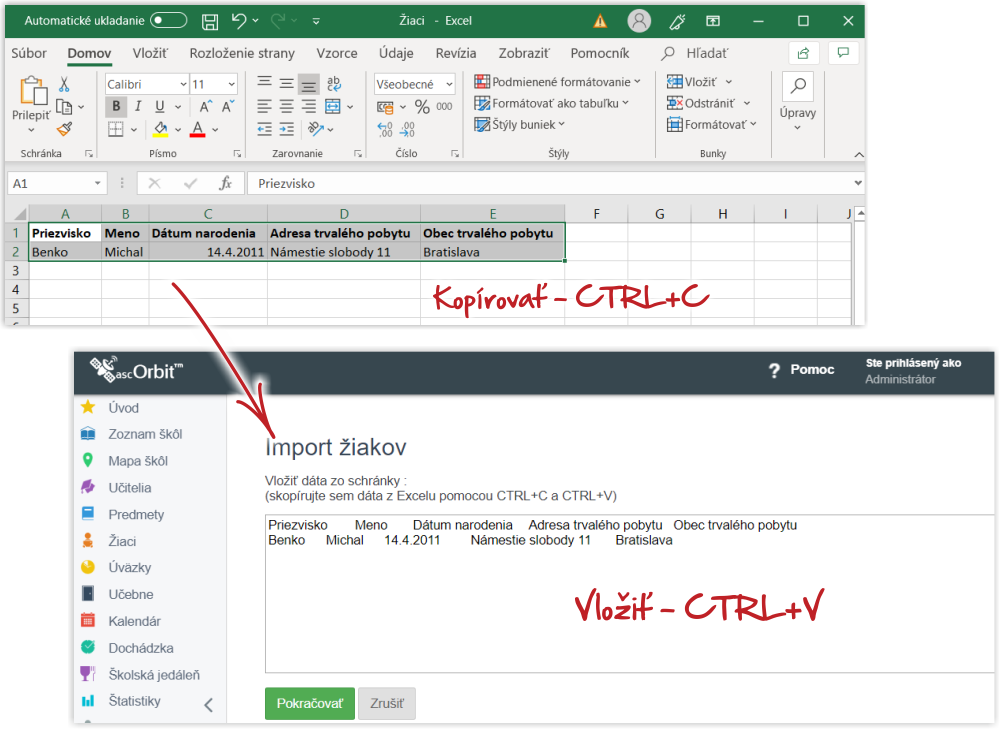The height and width of the screenshot is (729, 1000).
Task: Click the Copy icon in Schránka group
Action: click(64, 107)
